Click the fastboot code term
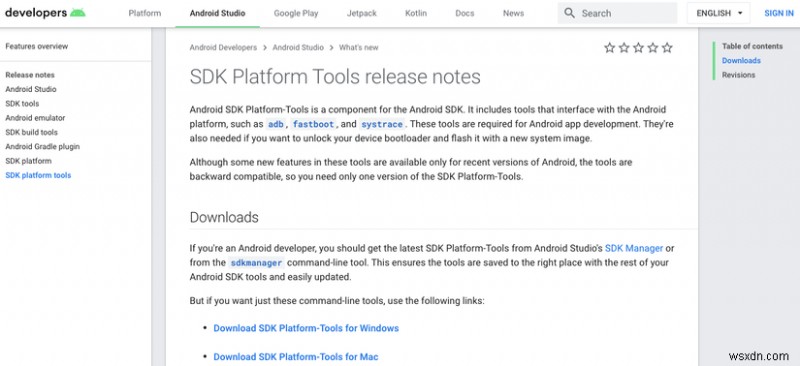Viewport: 800px width, 366px height. tap(313, 124)
